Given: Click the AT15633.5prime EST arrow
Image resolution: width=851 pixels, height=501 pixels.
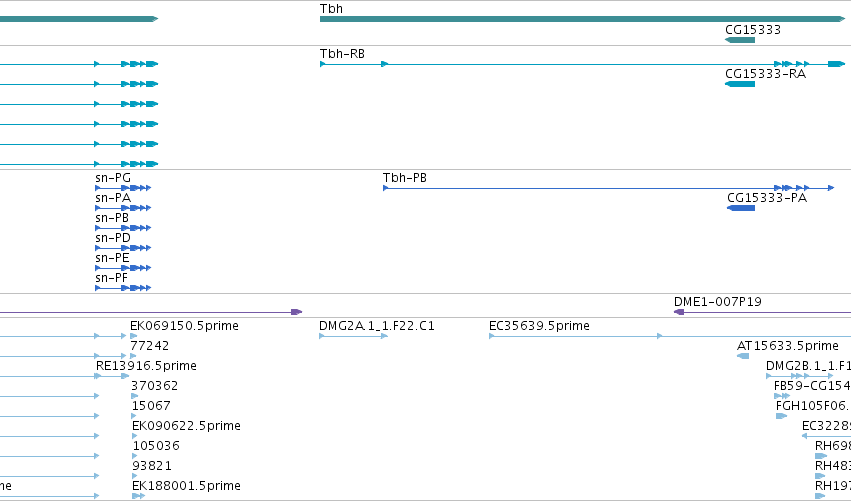Looking at the screenshot, I should 743,356.
